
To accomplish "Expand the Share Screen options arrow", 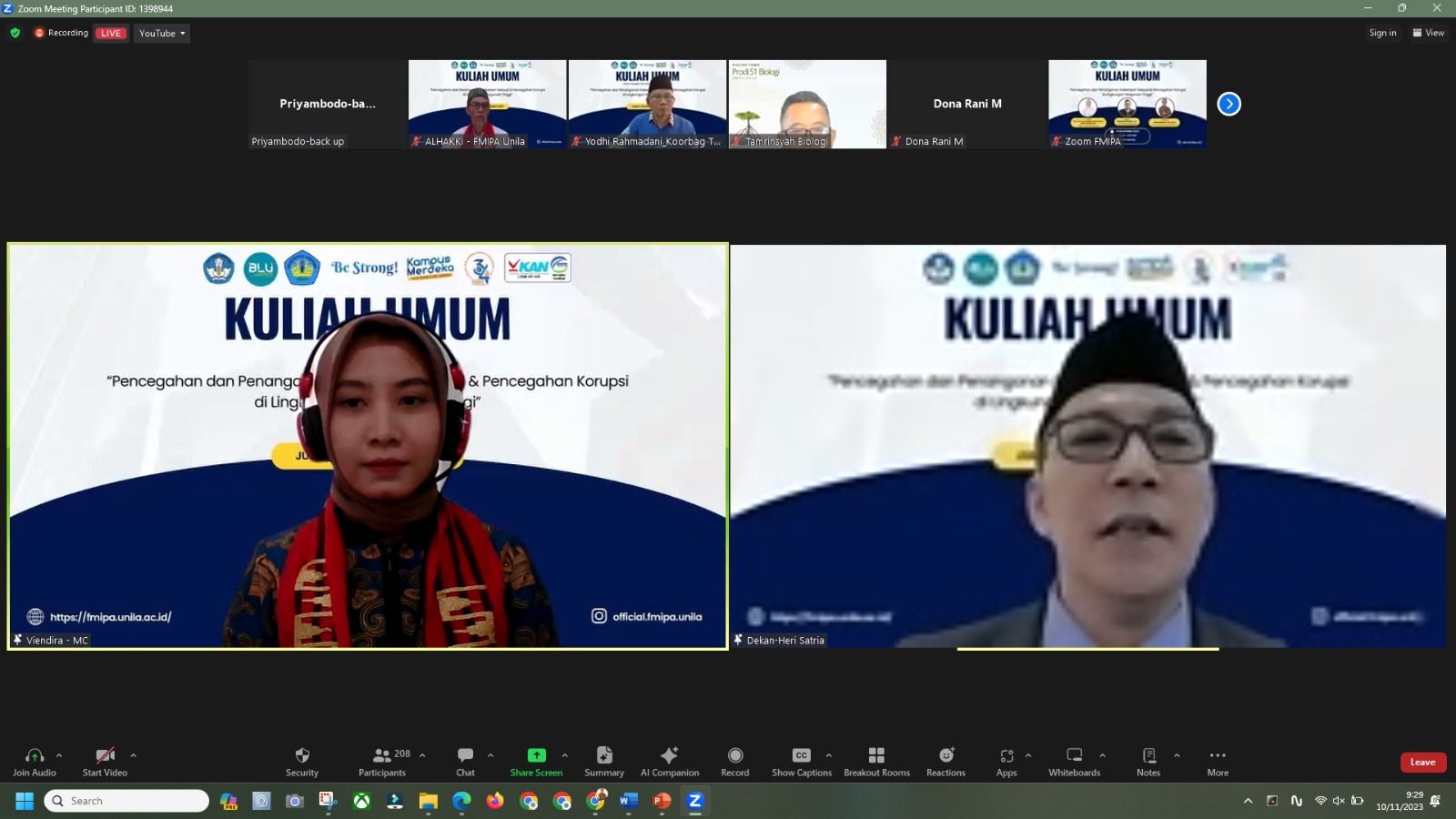I will [564, 755].
